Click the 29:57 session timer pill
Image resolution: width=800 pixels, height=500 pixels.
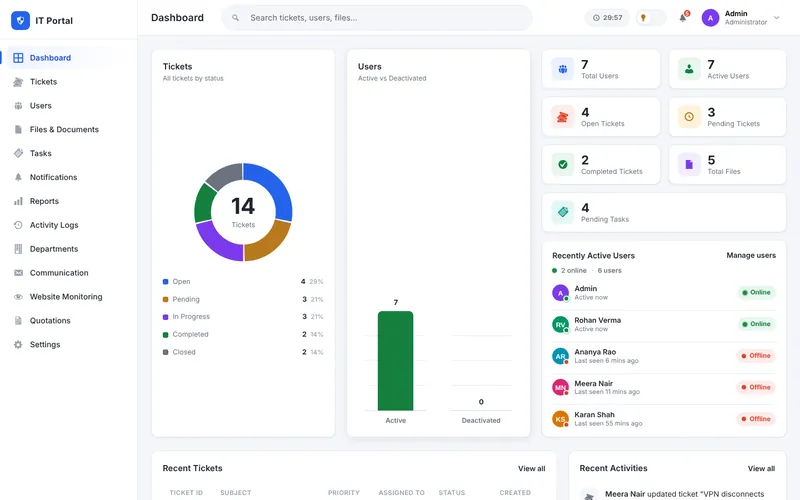pos(607,18)
